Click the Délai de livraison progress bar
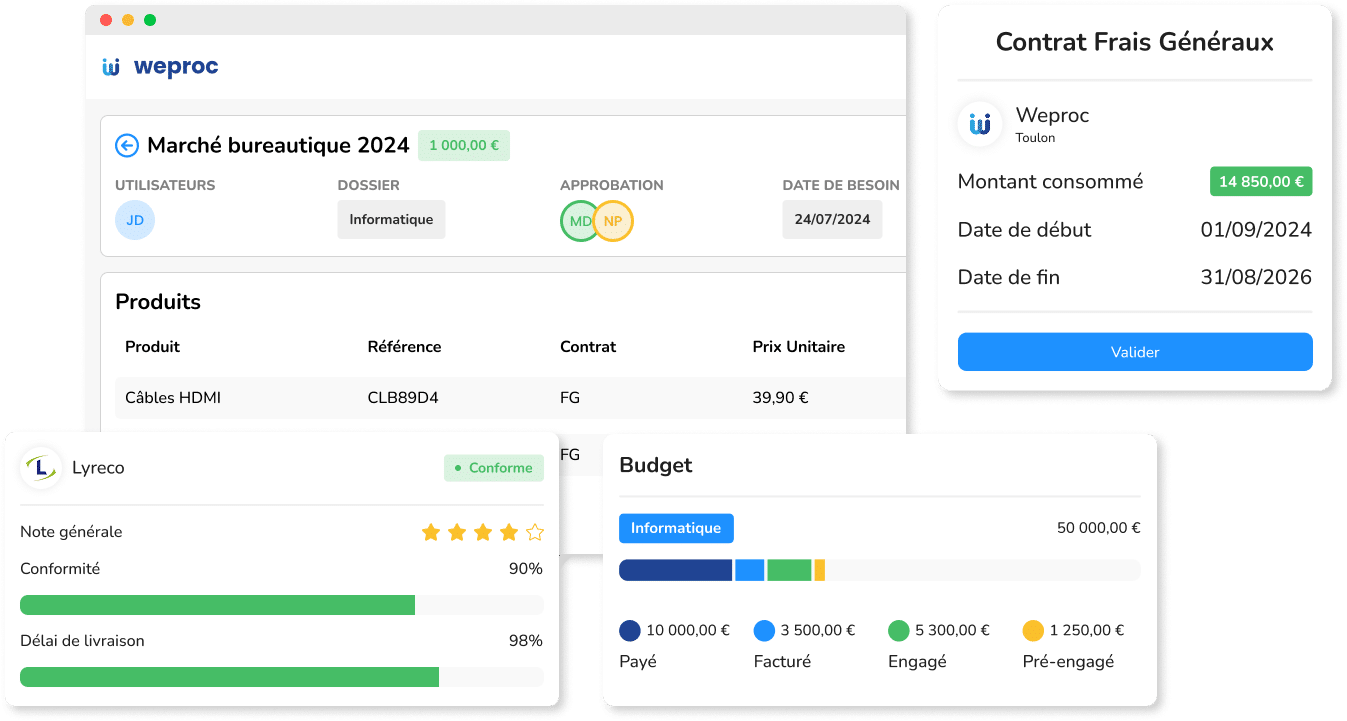 pyautogui.click(x=282, y=677)
